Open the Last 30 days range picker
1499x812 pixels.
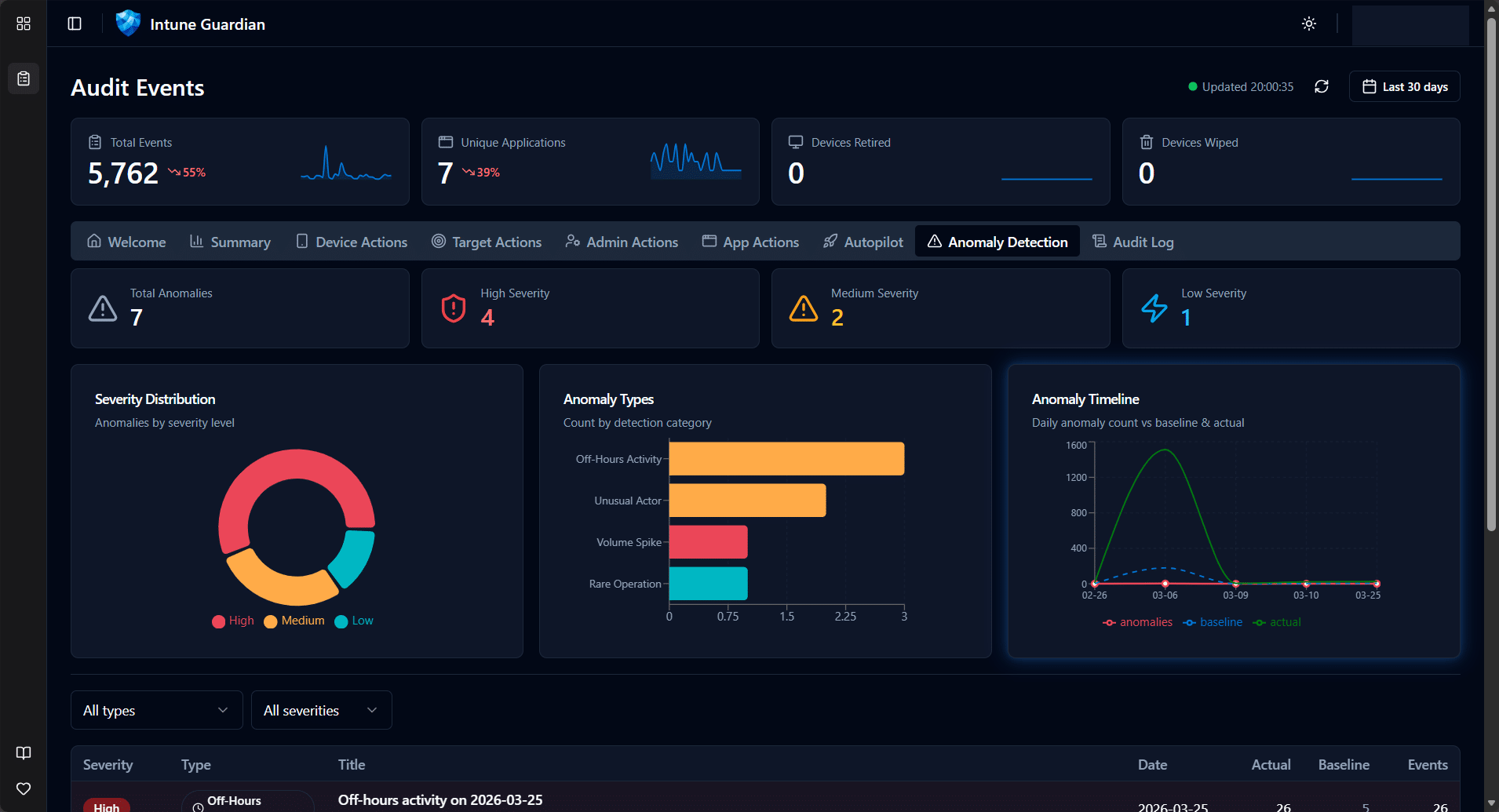coord(1404,86)
